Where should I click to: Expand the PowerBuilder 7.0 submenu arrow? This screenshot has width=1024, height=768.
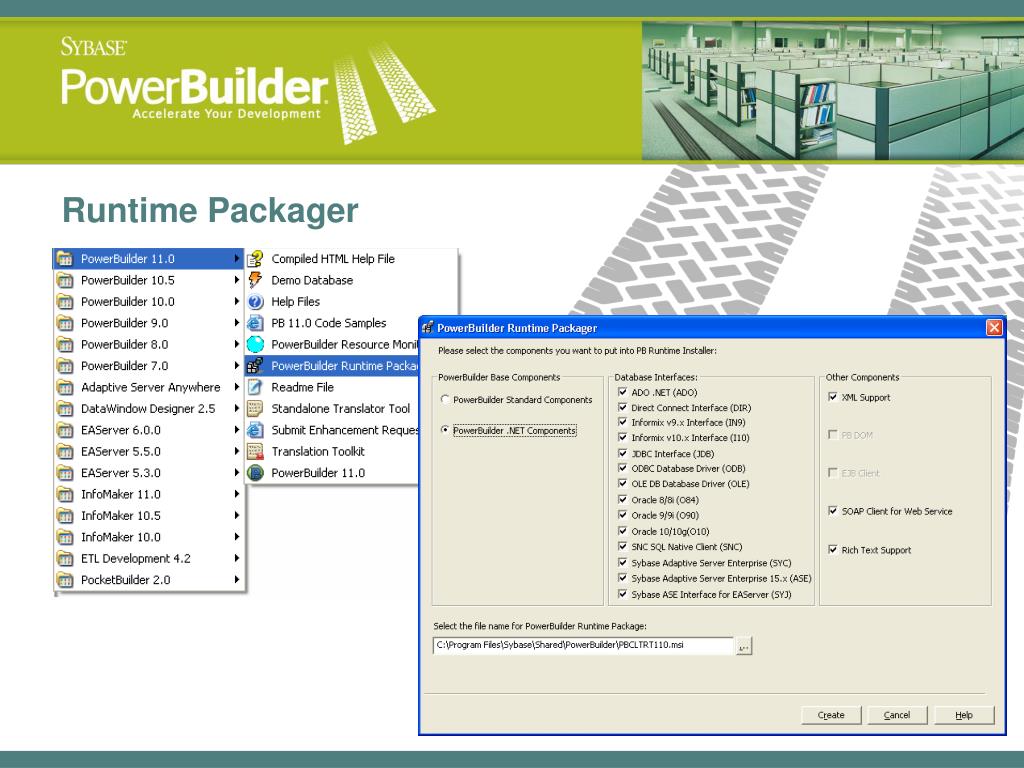[236, 366]
